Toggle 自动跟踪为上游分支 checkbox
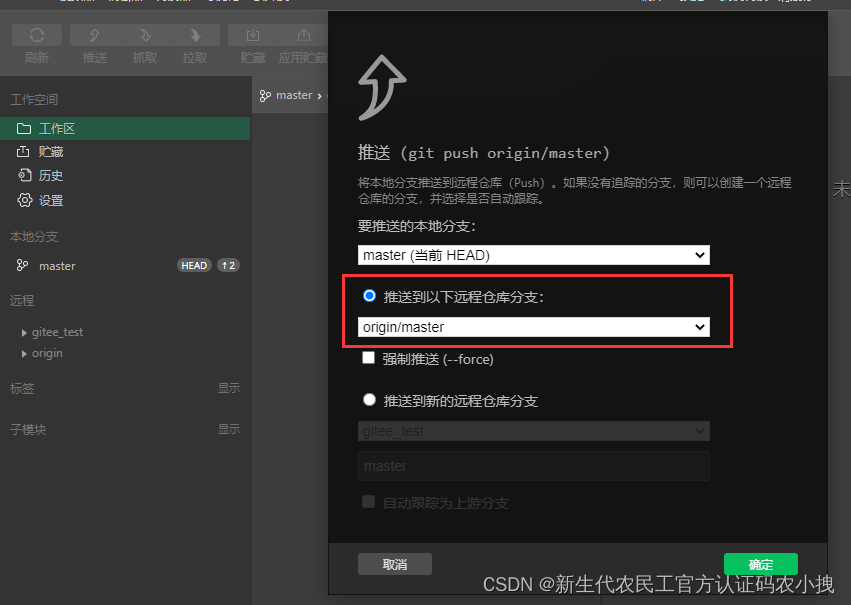Viewport: 851px width, 605px height. coord(369,502)
